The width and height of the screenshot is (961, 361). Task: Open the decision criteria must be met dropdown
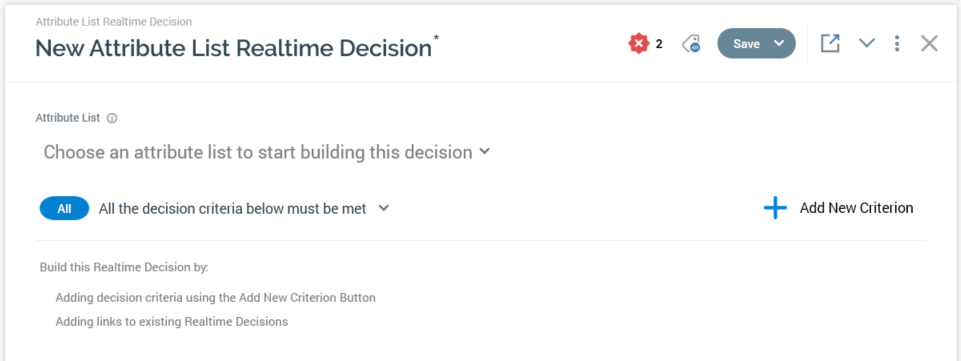244,208
